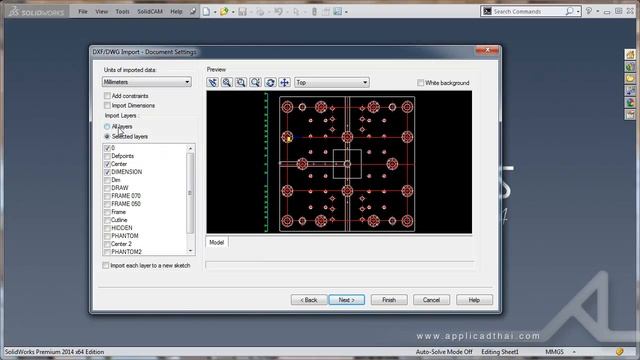Click the zoom to fit magnifier icon
This screenshot has width=640, height=360.
pyautogui.click(x=227, y=82)
